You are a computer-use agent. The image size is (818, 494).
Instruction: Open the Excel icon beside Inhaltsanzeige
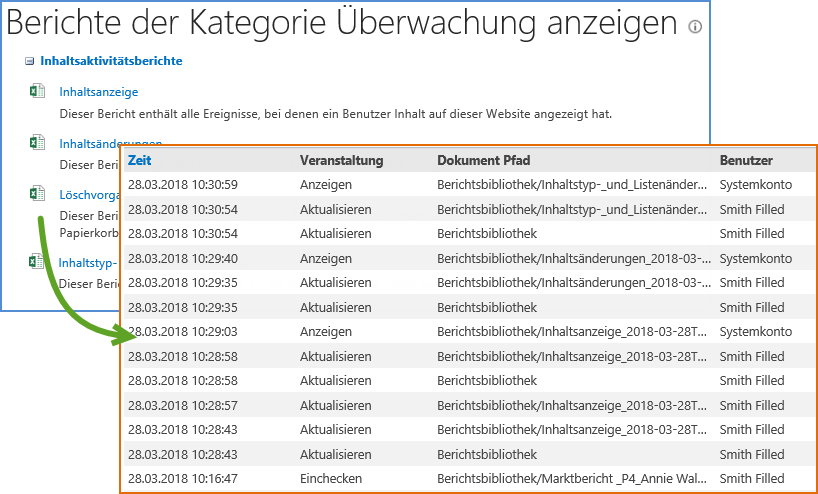pos(37,91)
